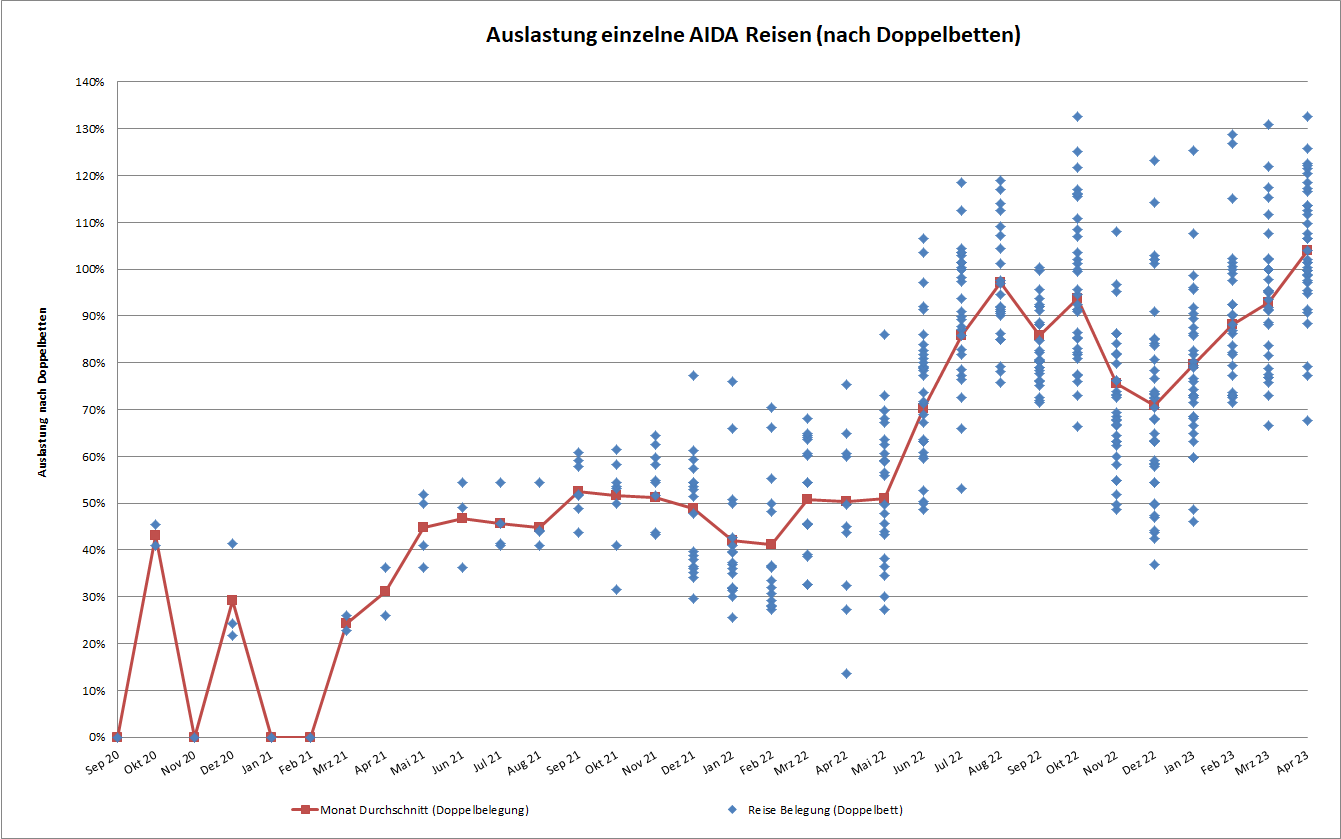This screenshot has height=839, width=1341.
Task: Select the red average marker above Jan 22
Action: [731, 540]
